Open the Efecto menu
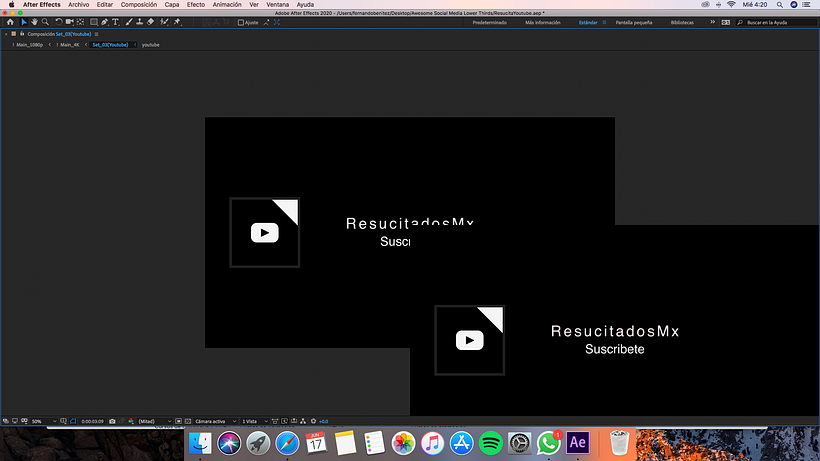Screen dimensions: 820x461 [196, 5]
